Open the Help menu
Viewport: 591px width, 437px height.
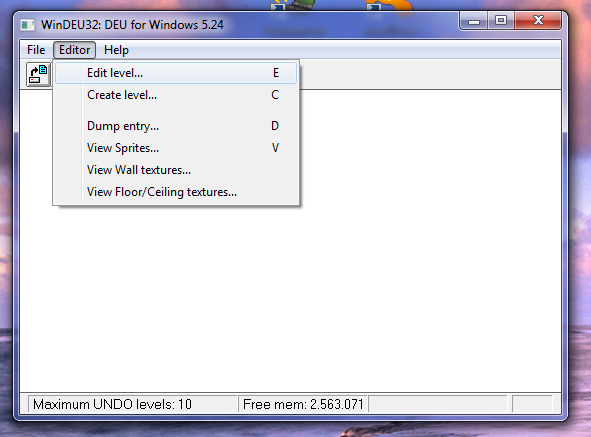tap(116, 50)
